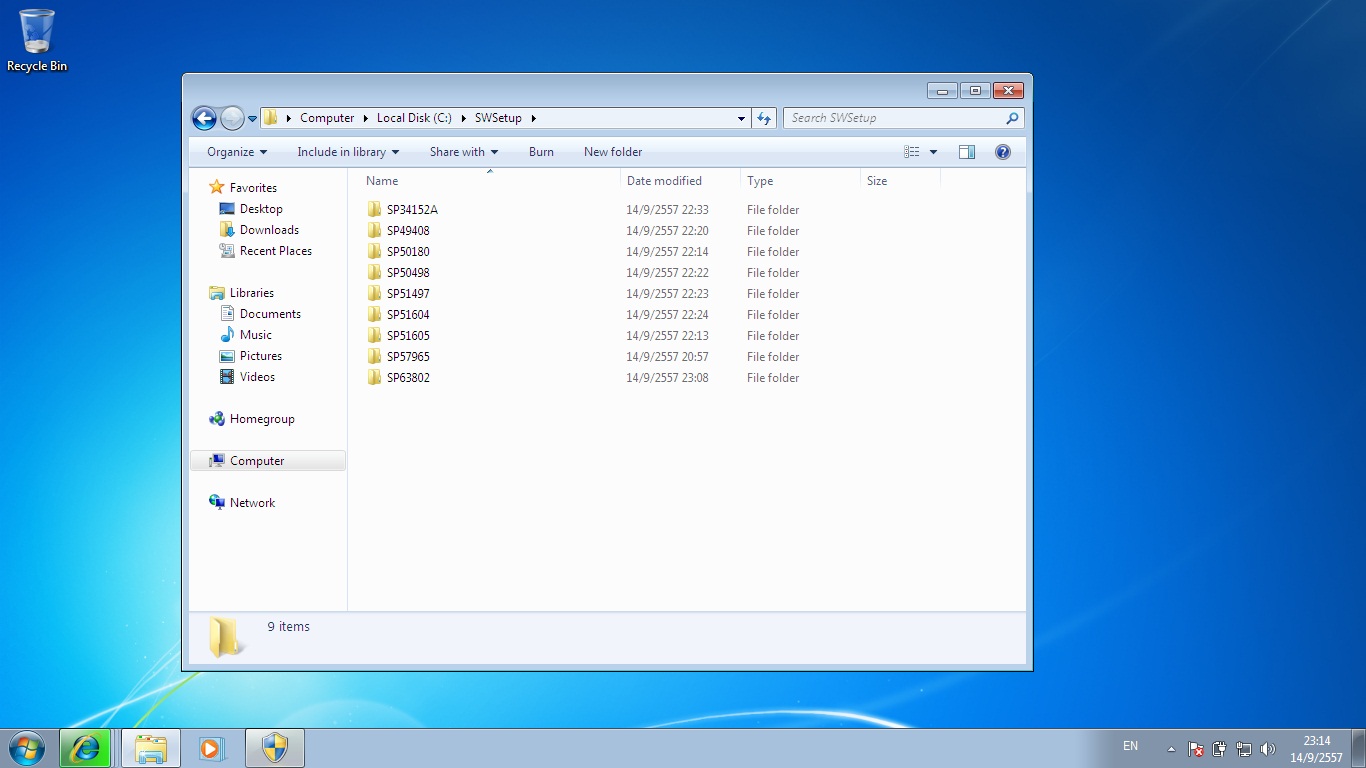1366x768 pixels.
Task: Open the Share with menu
Action: 464,152
